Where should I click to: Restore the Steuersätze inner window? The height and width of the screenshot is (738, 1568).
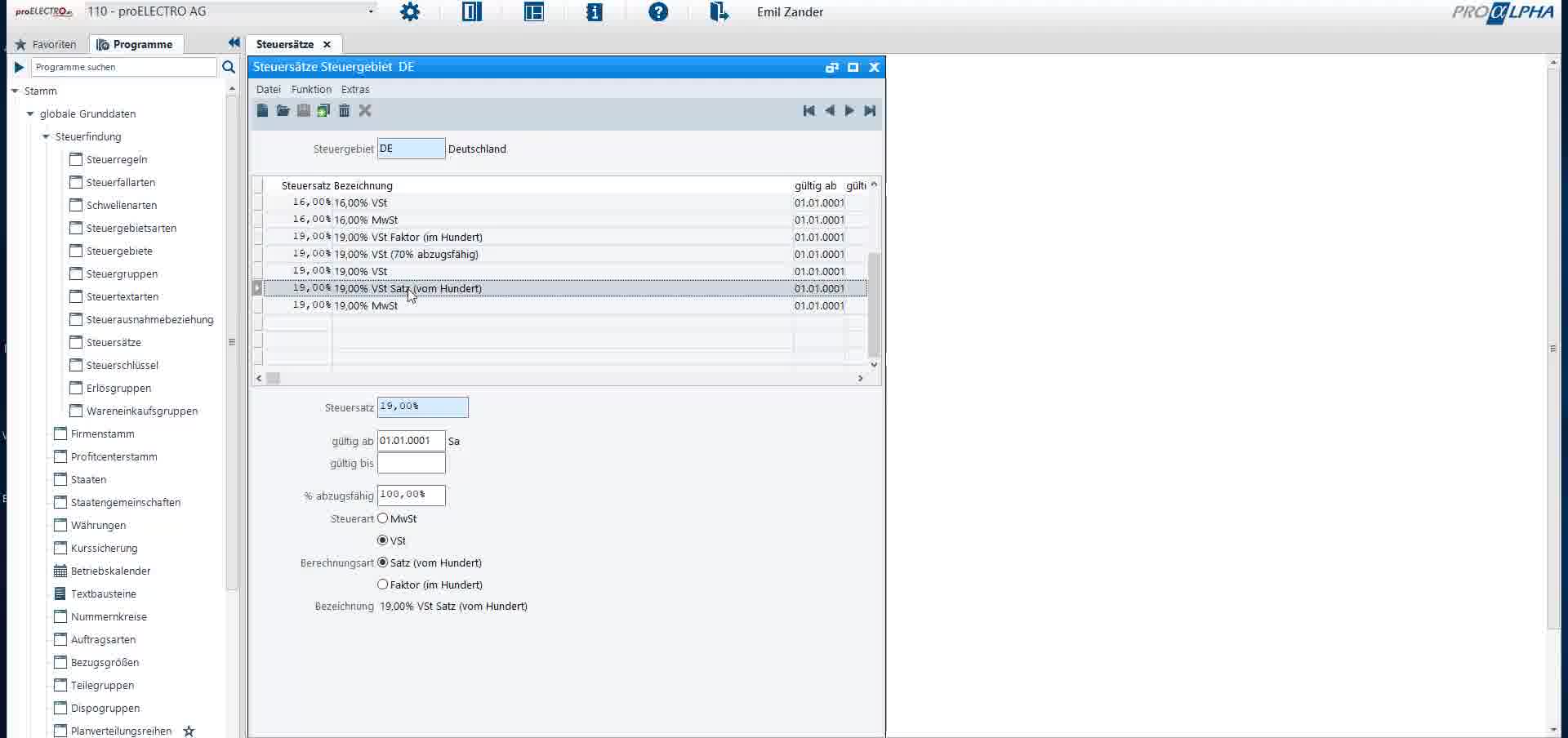coord(832,67)
